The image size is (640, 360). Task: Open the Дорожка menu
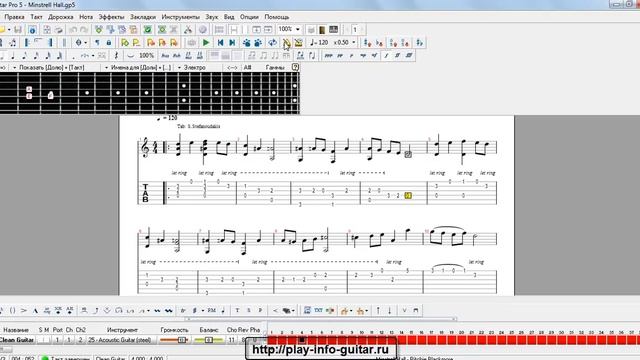[x=61, y=17]
